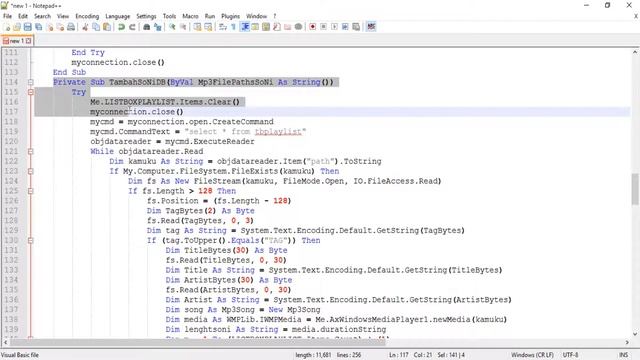
Task: Start macro recording with red record button
Action: (313, 27)
